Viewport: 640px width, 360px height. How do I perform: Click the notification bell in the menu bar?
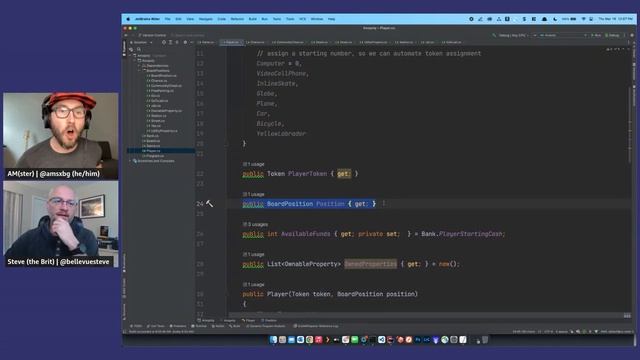[544, 19]
